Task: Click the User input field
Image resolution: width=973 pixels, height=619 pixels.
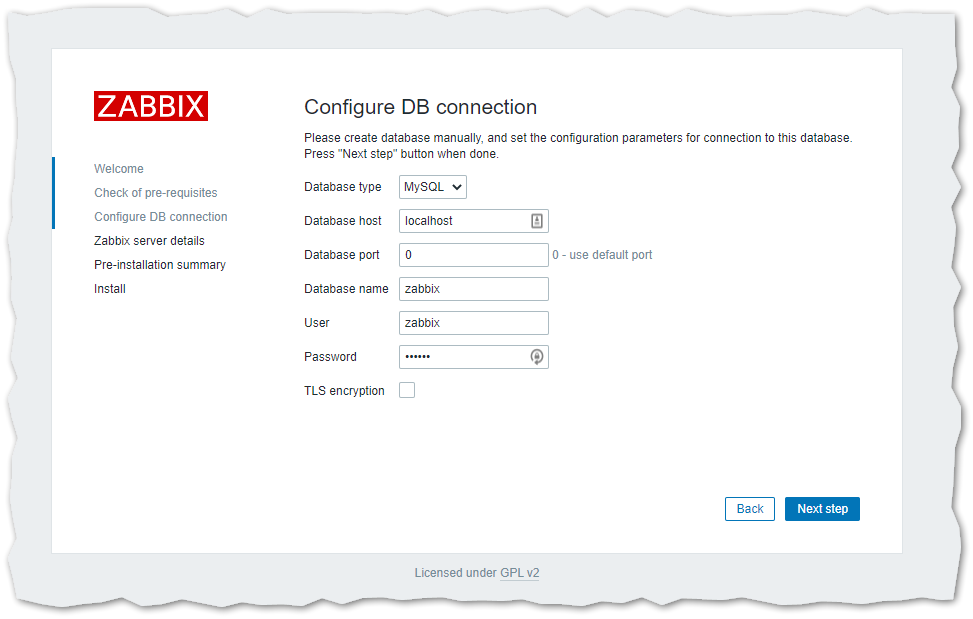Action: click(473, 323)
